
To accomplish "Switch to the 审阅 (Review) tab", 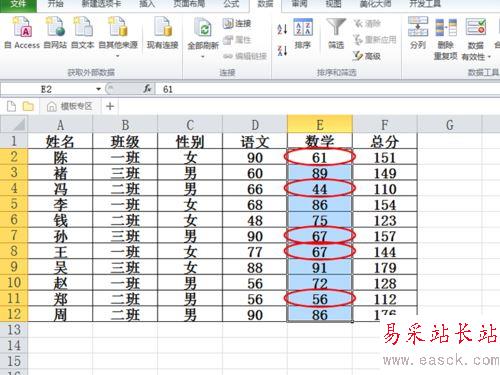I will (299, 4).
